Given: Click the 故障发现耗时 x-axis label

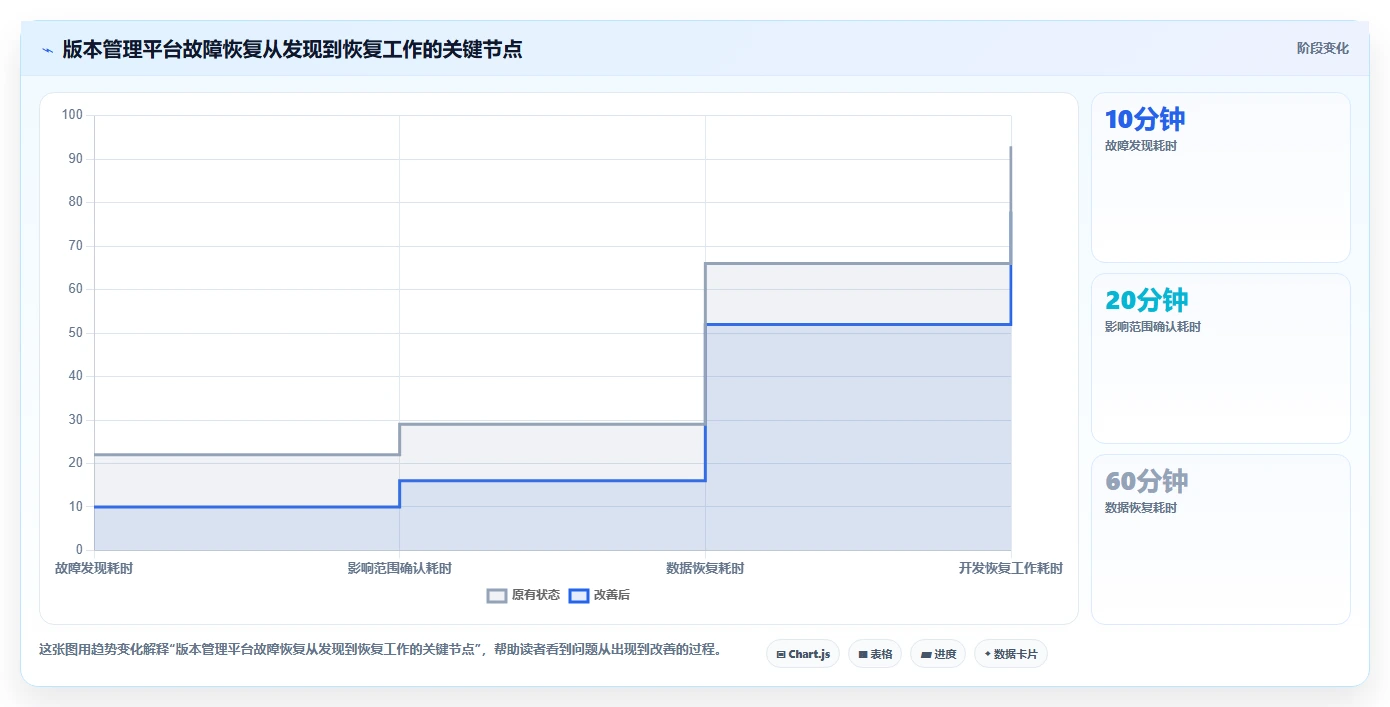Looking at the screenshot, I should [94, 568].
